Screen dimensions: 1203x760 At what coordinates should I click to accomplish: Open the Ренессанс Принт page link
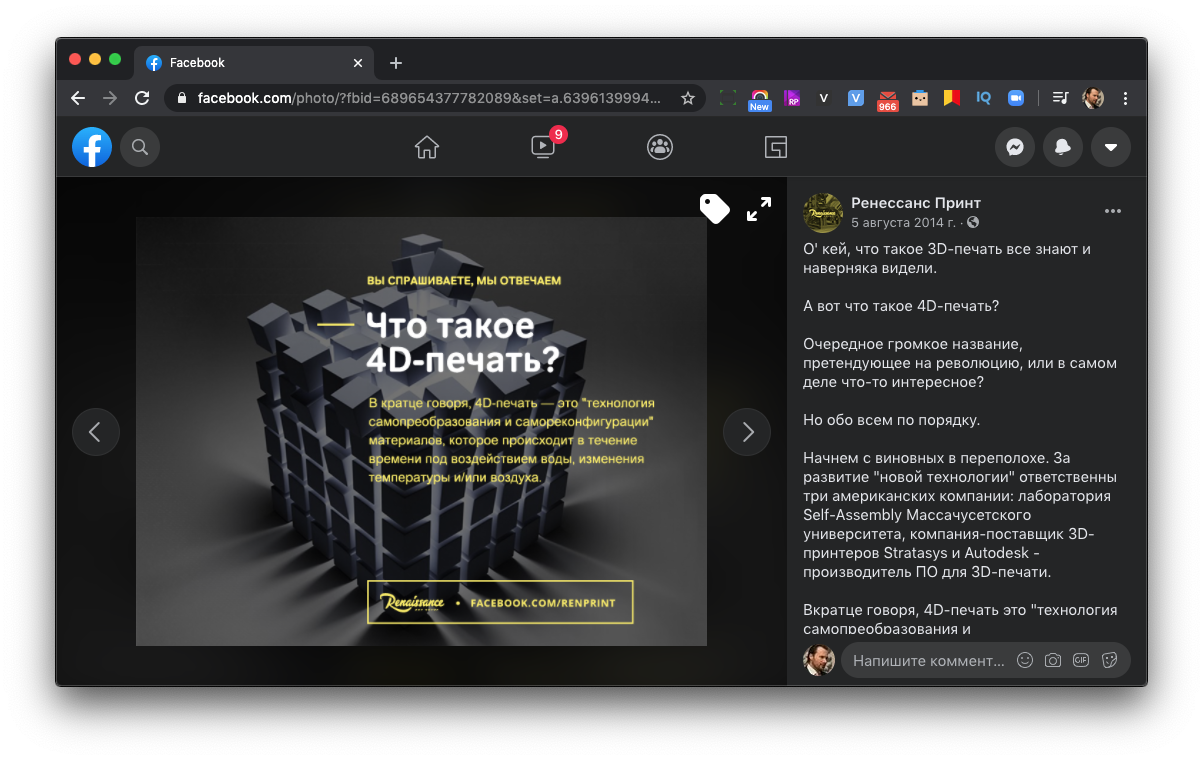(916, 203)
